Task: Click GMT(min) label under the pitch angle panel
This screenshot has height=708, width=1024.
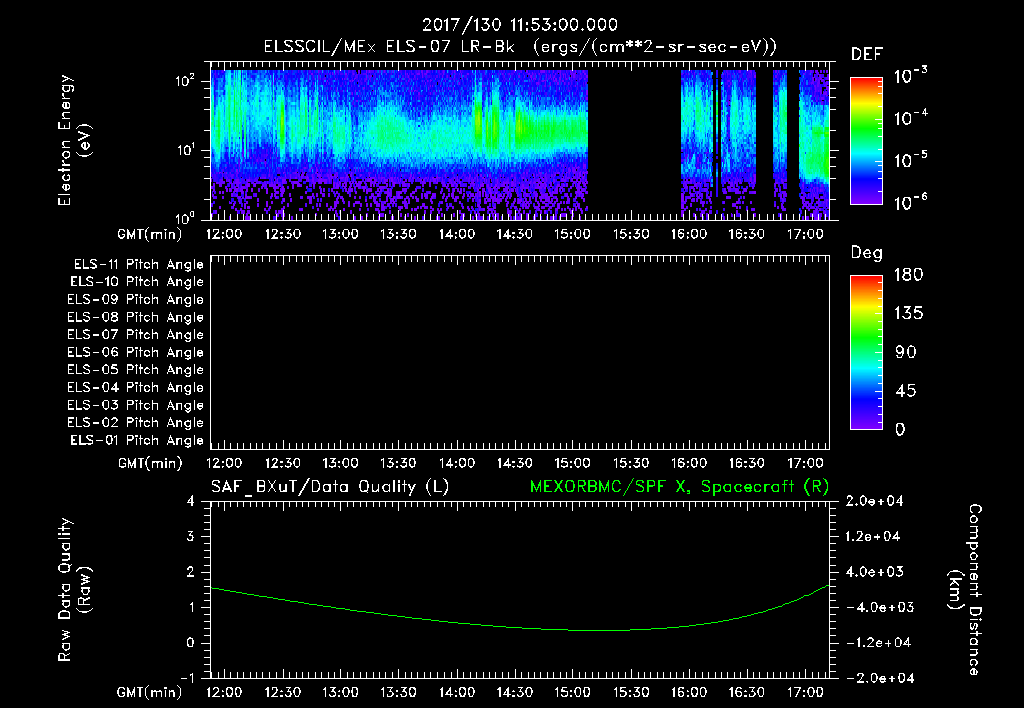Action: point(150,464)
